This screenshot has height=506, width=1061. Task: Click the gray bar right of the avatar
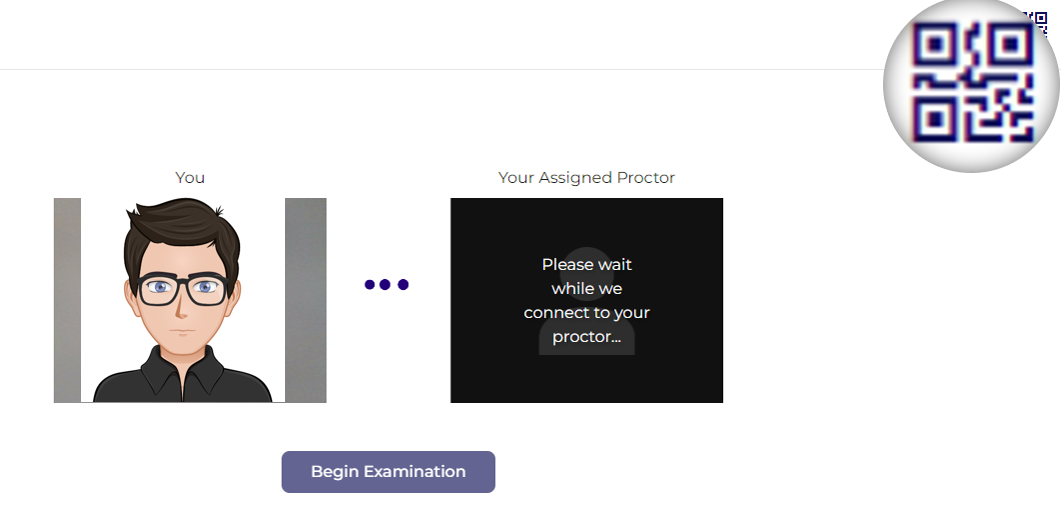tap(305, 300)
